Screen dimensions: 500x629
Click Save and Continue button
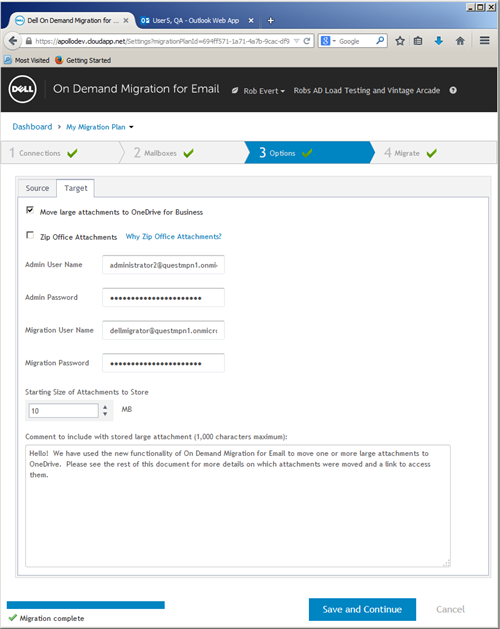click(x=362, y=609)
